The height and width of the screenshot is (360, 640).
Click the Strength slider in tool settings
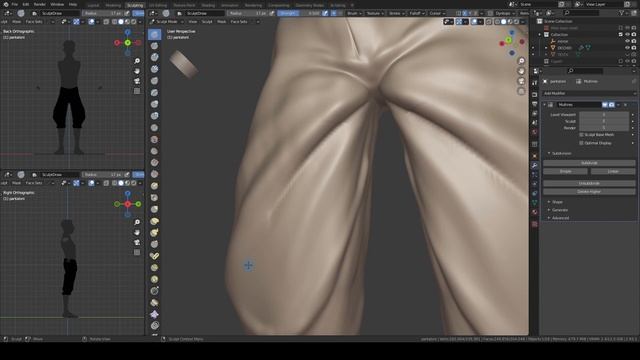300,13
